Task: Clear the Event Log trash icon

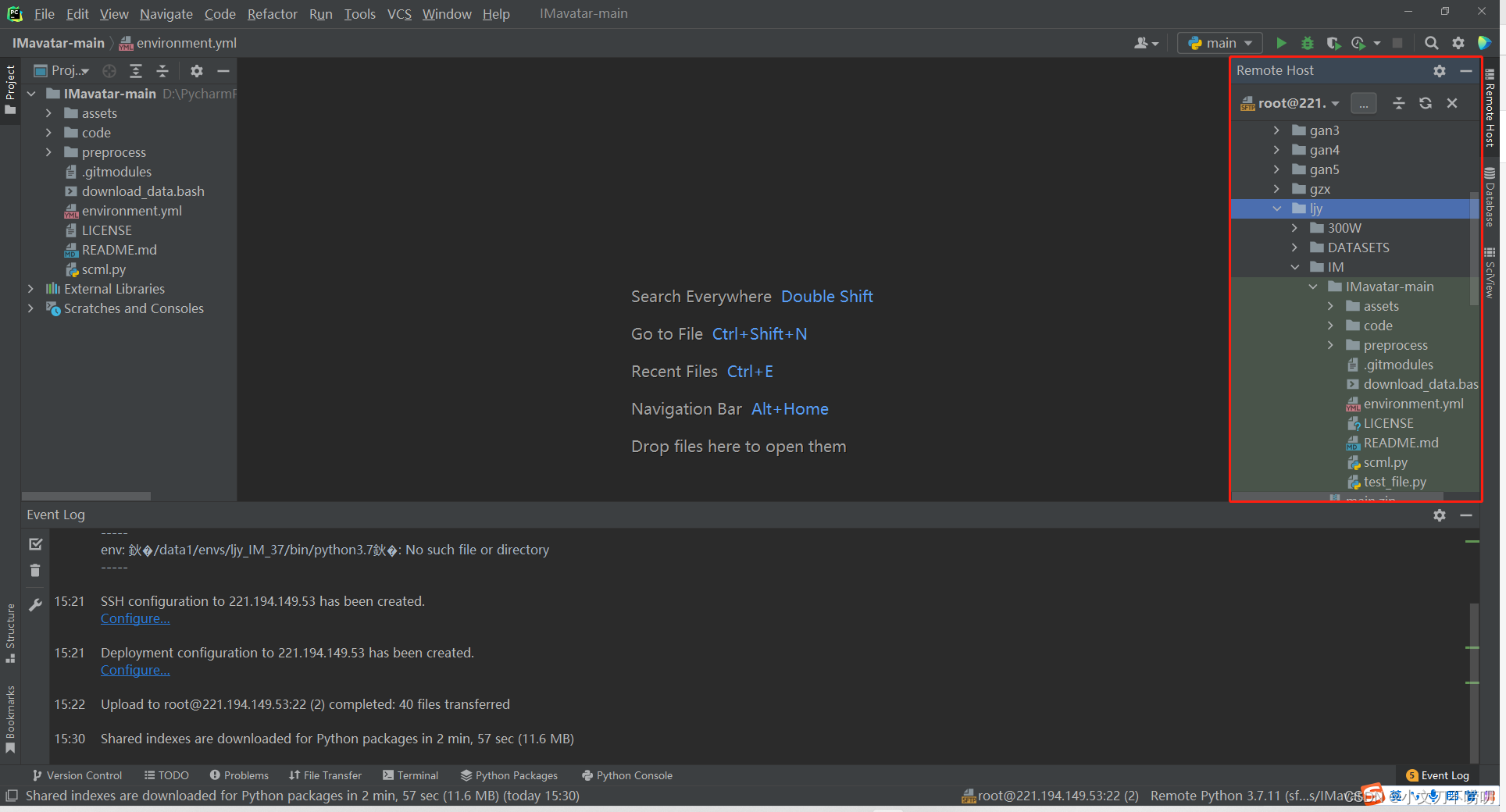Action: (x=35, y=571)
